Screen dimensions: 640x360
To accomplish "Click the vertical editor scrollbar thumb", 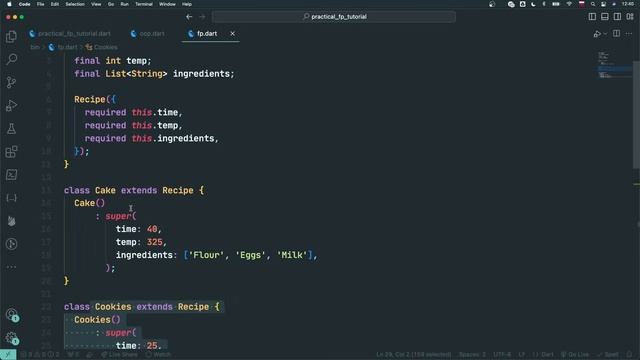I will coord(636,114).
